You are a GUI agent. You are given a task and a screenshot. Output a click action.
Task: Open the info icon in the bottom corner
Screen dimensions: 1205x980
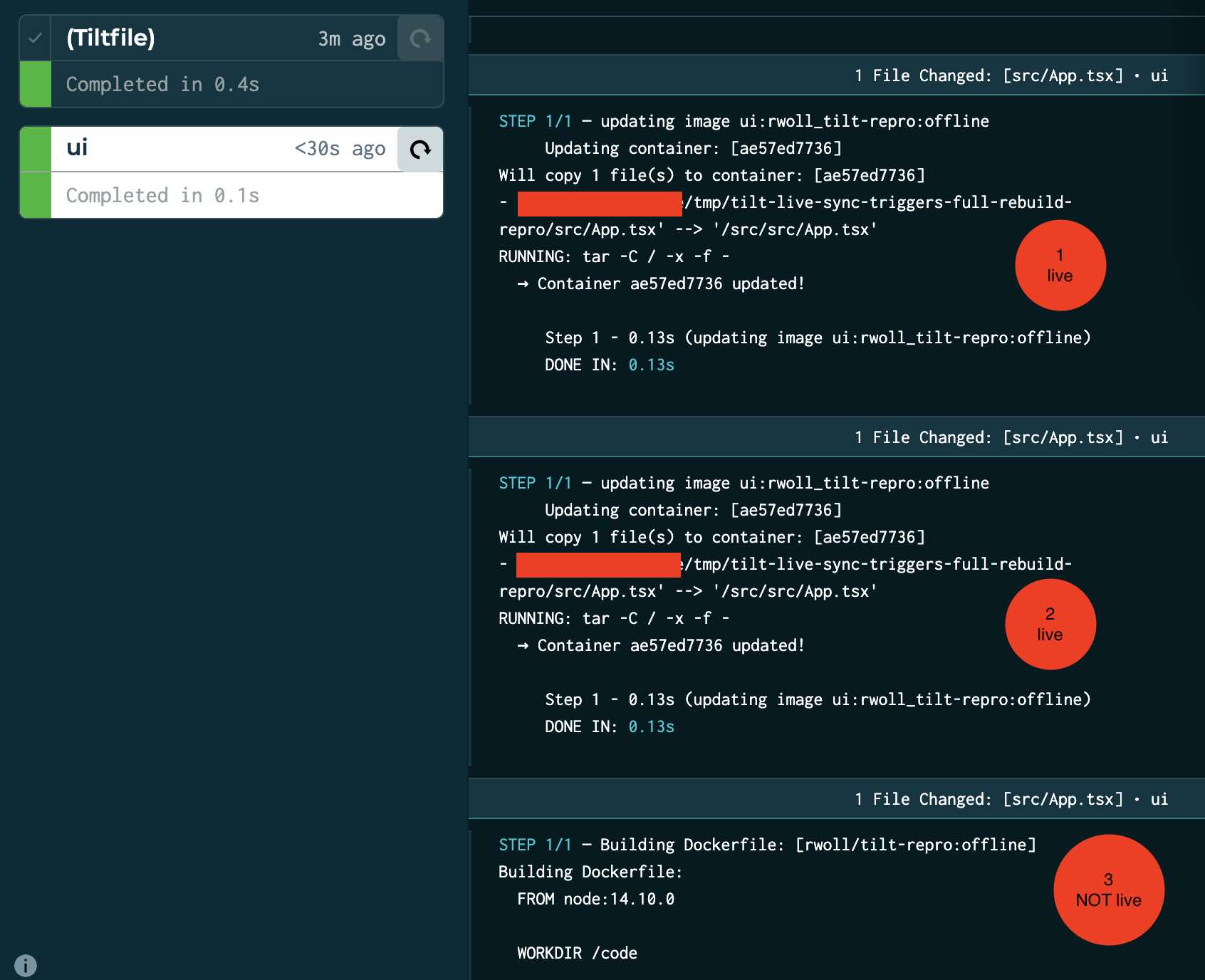point(26,965)
